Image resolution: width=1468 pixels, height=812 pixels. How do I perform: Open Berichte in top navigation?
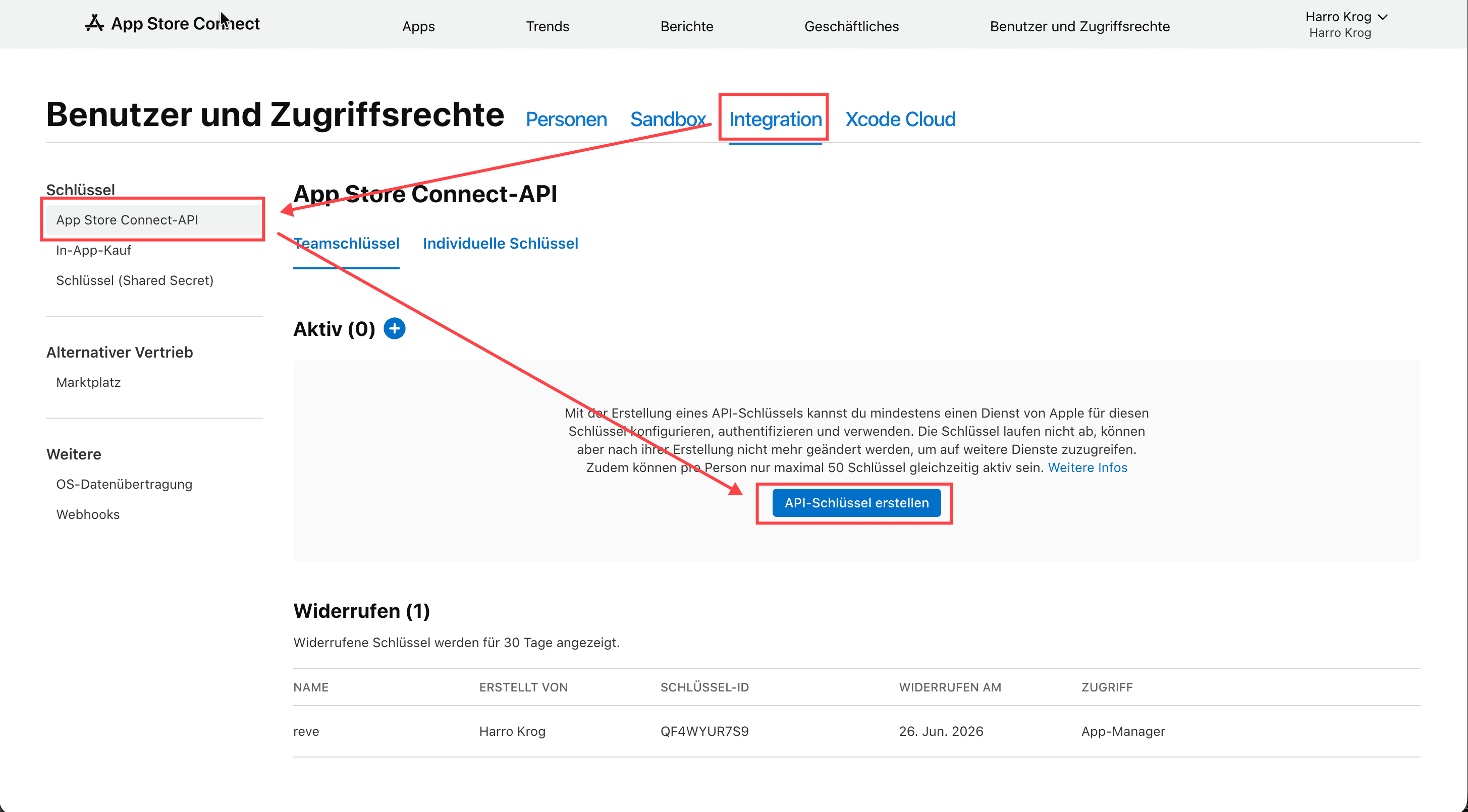pyautogui.click(x=687, y=26)
